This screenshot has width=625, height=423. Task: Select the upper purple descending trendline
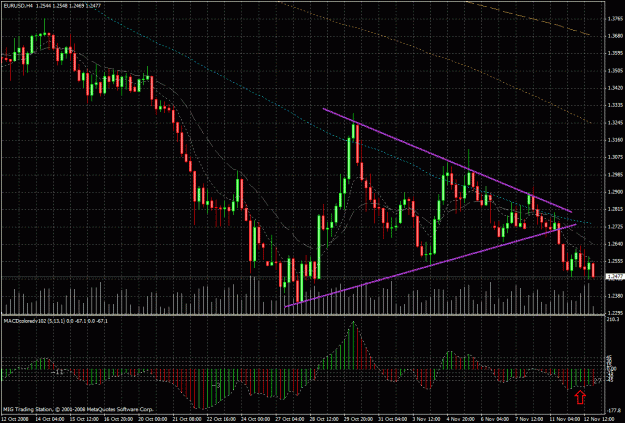(x=447, y=160)
